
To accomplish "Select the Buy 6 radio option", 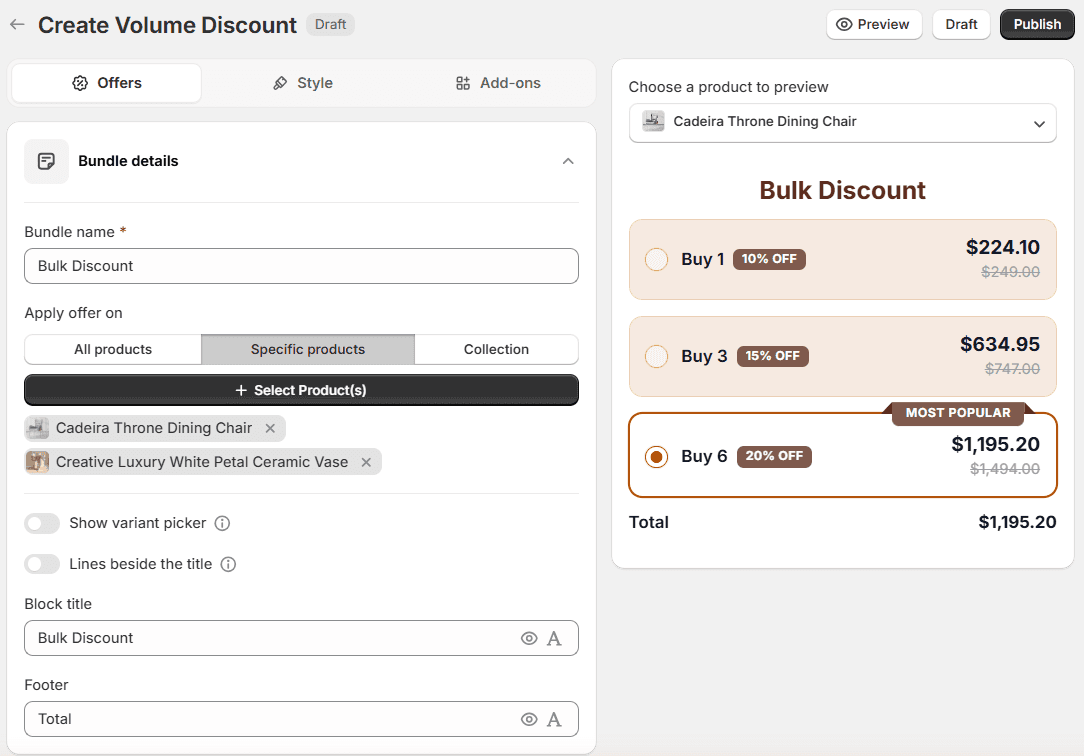I will pos(656,457).
